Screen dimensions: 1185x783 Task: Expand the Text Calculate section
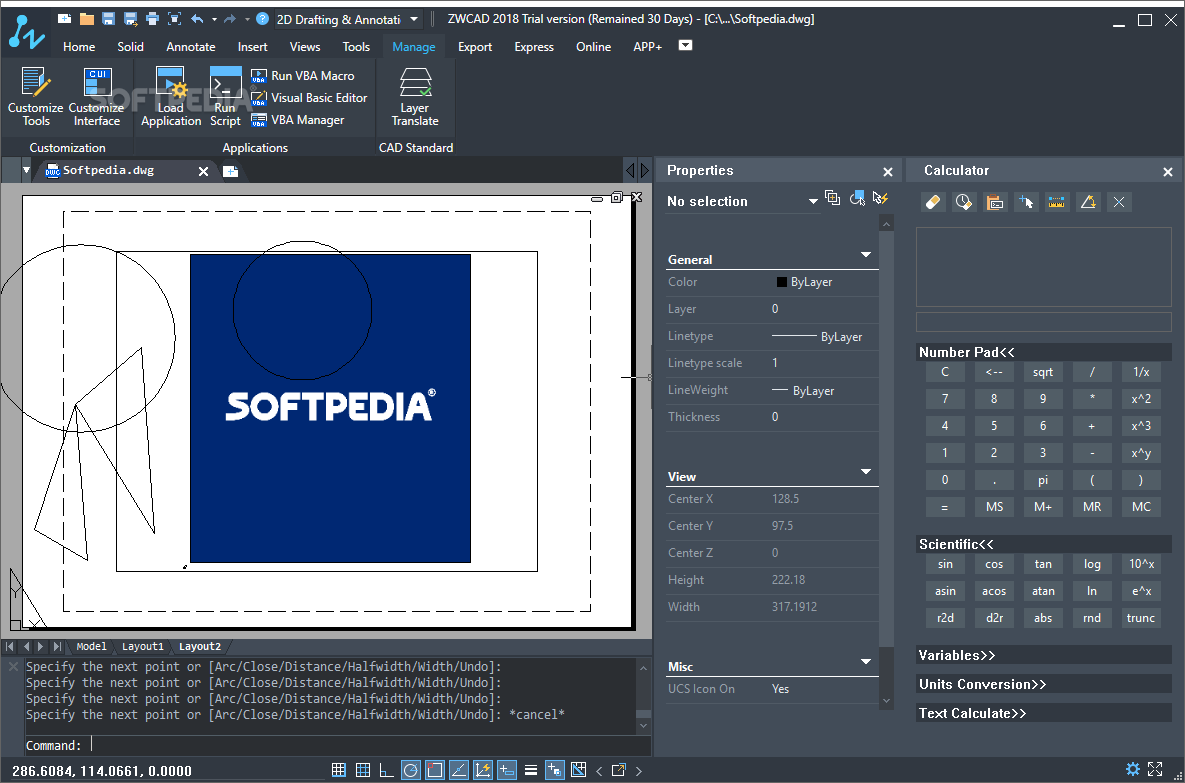(x=1044, y=713)
